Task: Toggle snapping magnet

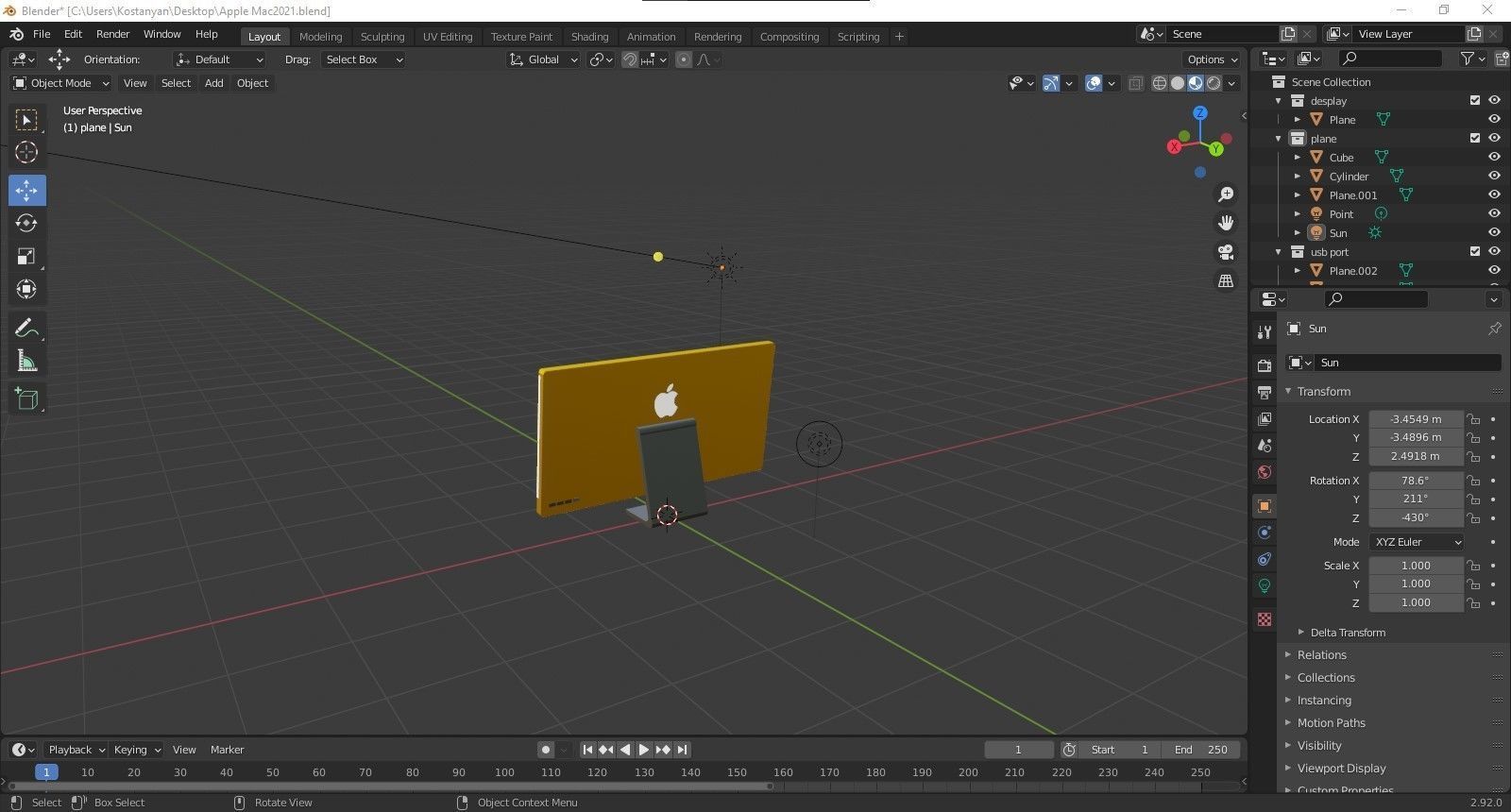Action: click(630, 59)
